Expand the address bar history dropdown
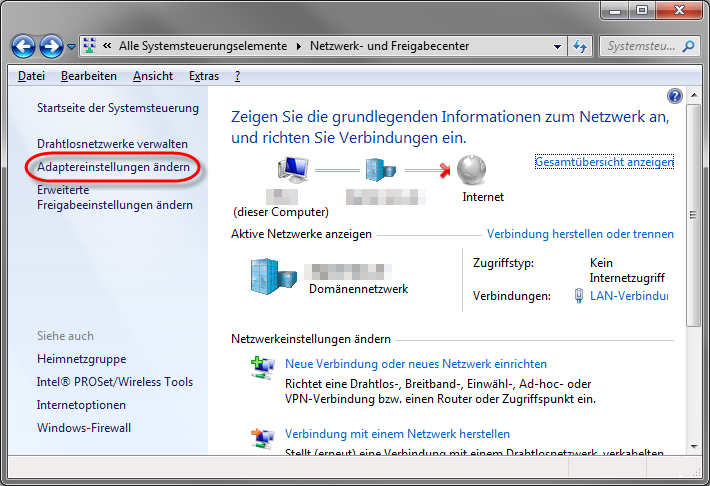 [x=557, y=46]
